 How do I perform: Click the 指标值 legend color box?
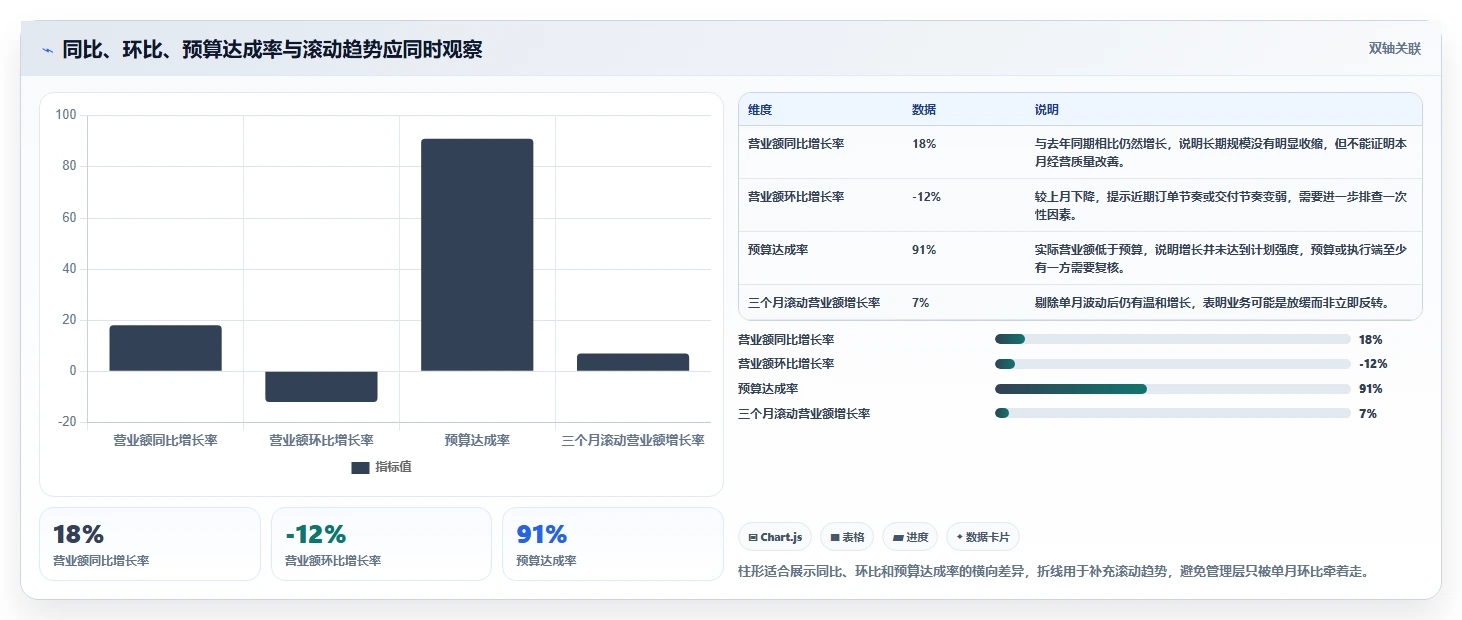click(360, 467)
